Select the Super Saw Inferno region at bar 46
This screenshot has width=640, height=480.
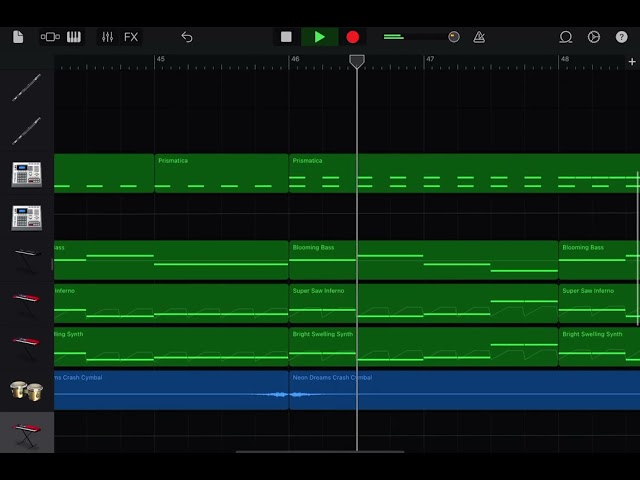[x=423, y=303]
